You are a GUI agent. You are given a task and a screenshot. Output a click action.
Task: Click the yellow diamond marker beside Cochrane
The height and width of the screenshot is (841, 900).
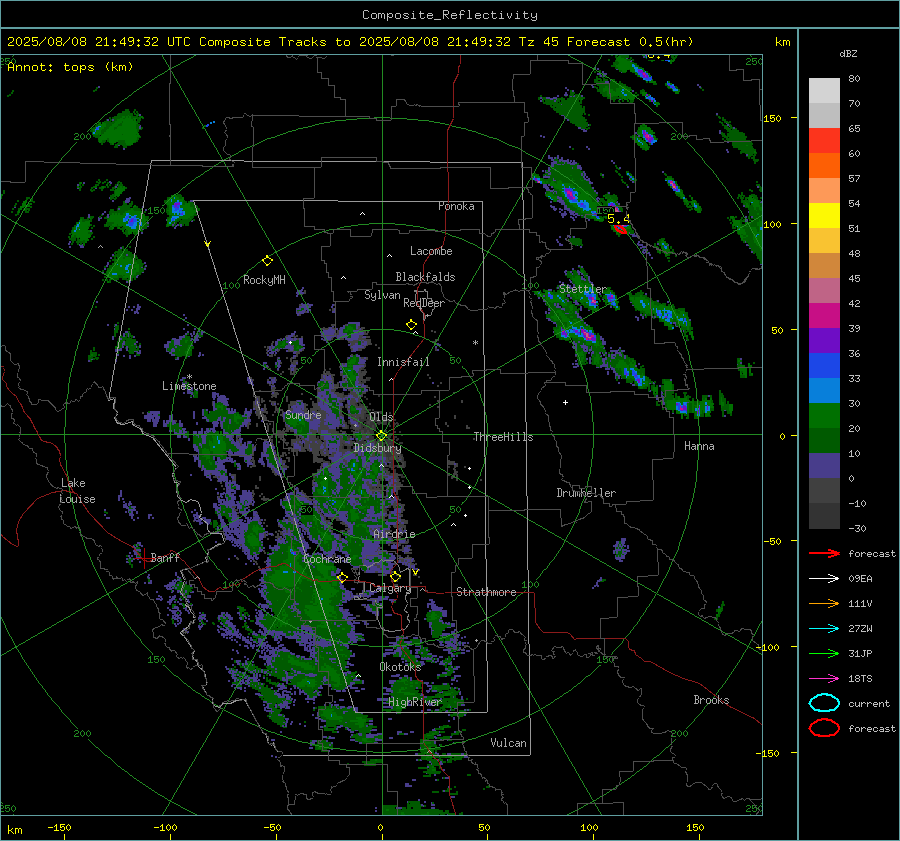coord(342,577)
